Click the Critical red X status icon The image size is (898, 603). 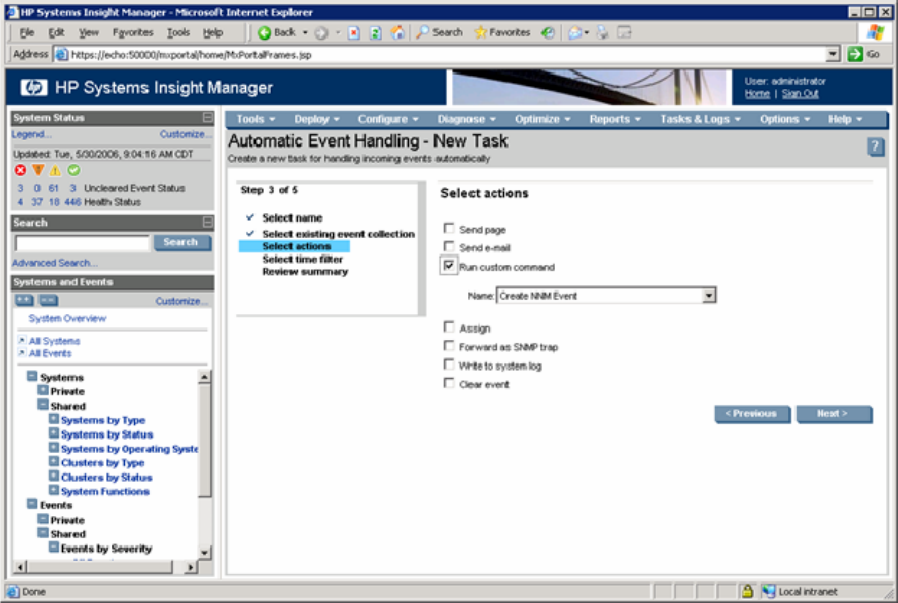pyautogui.click(x=20, y=170)
